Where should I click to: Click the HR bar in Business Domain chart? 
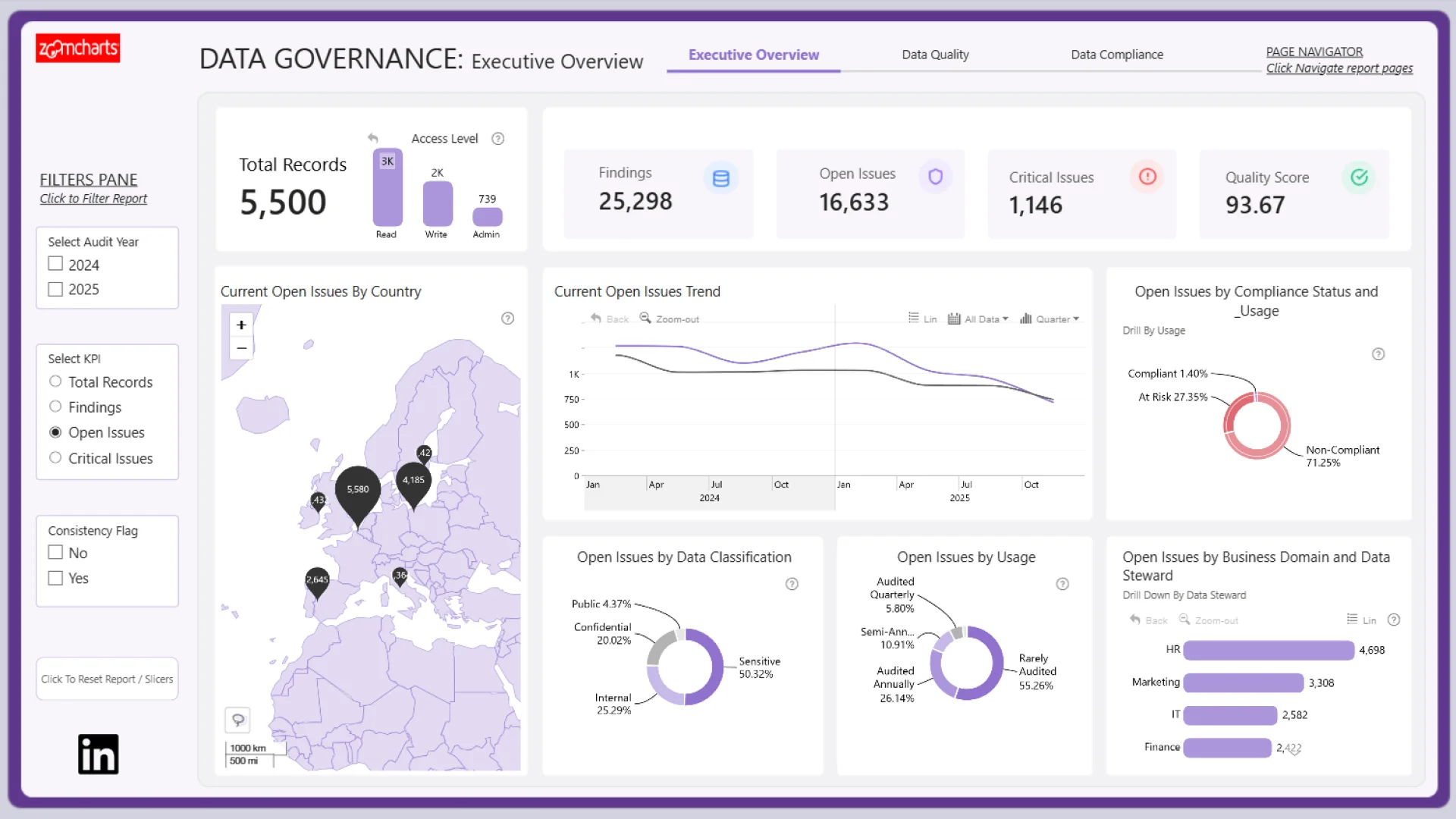[1268, 650]
